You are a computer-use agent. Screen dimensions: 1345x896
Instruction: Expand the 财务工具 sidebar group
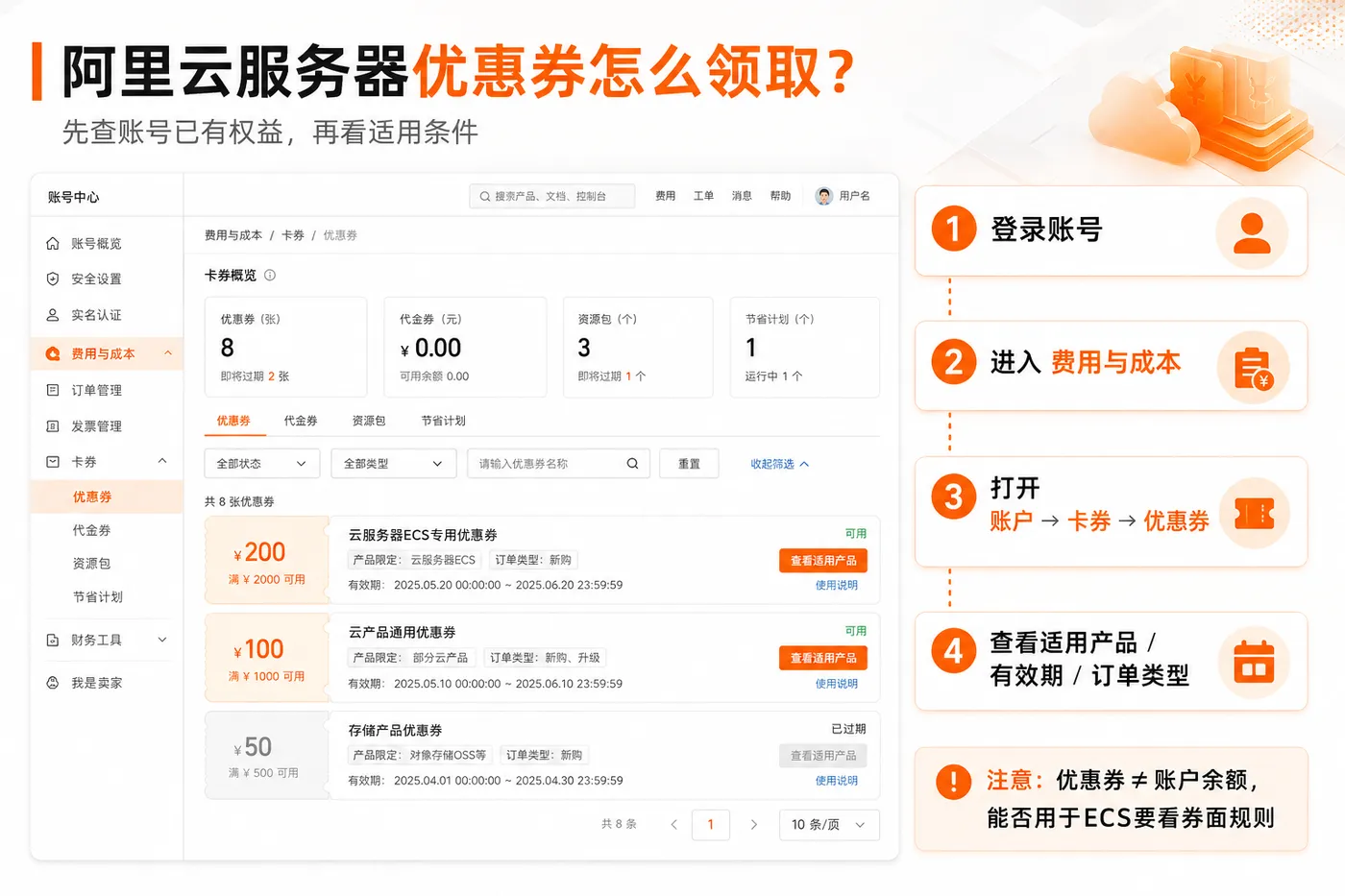162,640
